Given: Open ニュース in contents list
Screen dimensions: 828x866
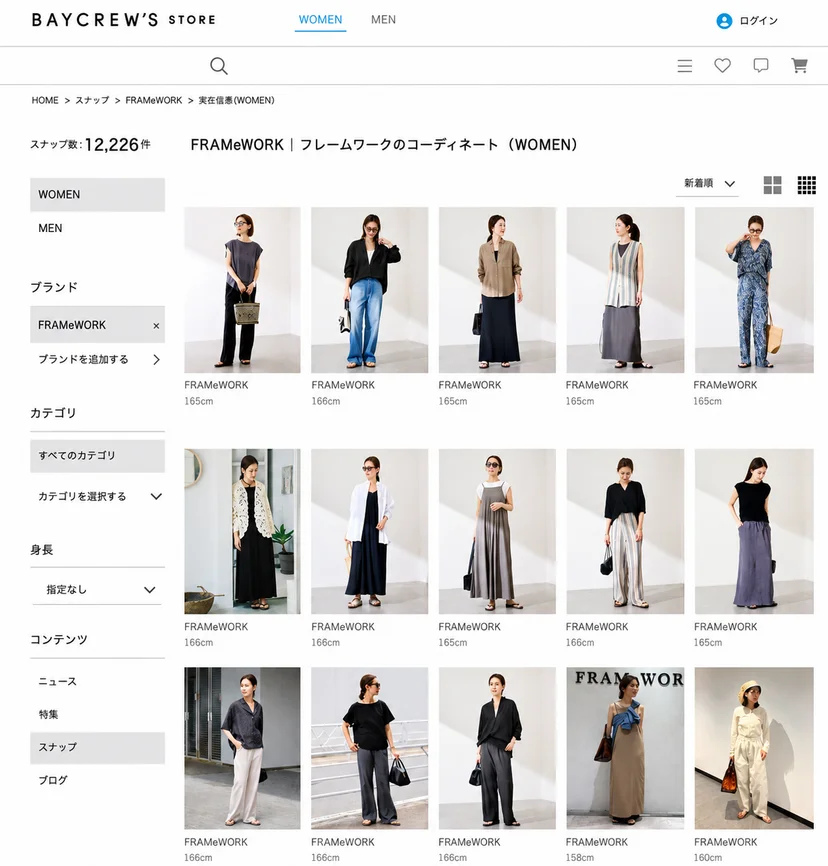Looking at the screenshot, I should pos(57,681).
